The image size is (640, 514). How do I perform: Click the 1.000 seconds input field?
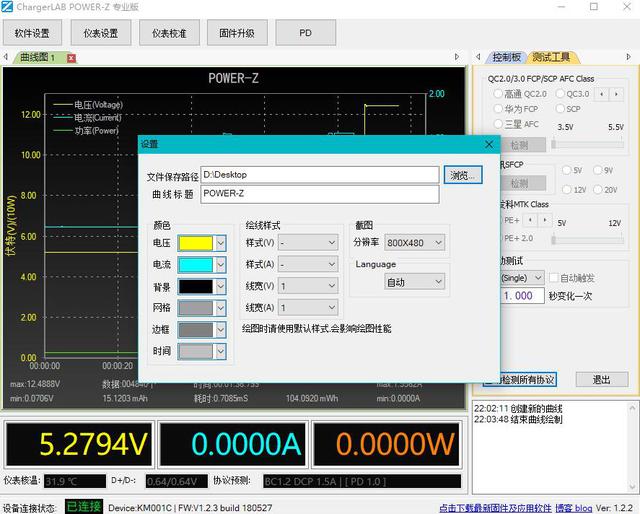(522, 296)
